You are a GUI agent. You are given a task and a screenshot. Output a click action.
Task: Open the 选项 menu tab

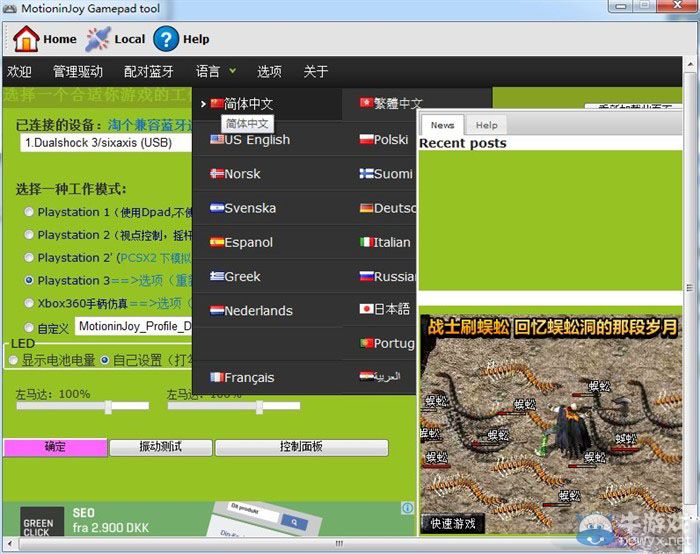[x=269, y=71]
